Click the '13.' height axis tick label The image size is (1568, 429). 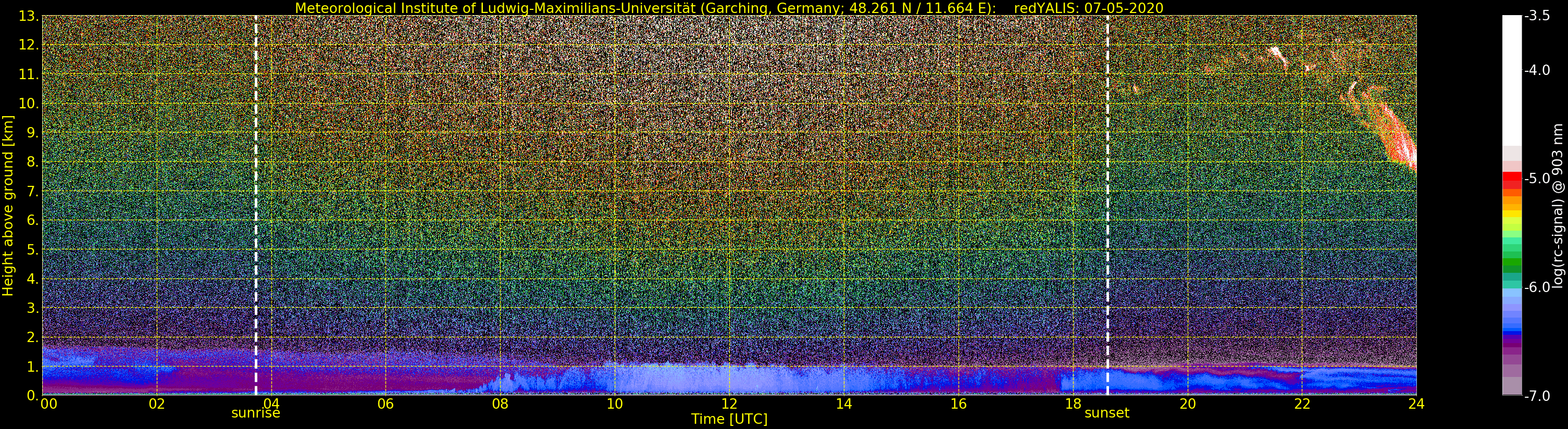pyautogui.click(x=29, y=16)
